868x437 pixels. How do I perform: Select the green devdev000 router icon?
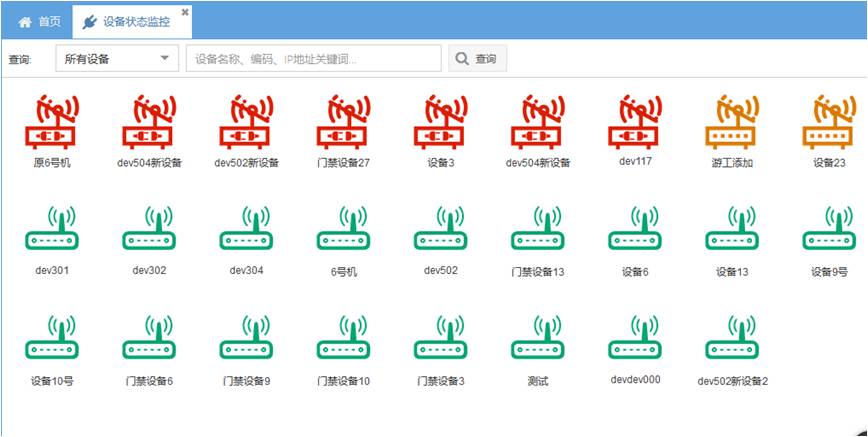coord(635,337)
